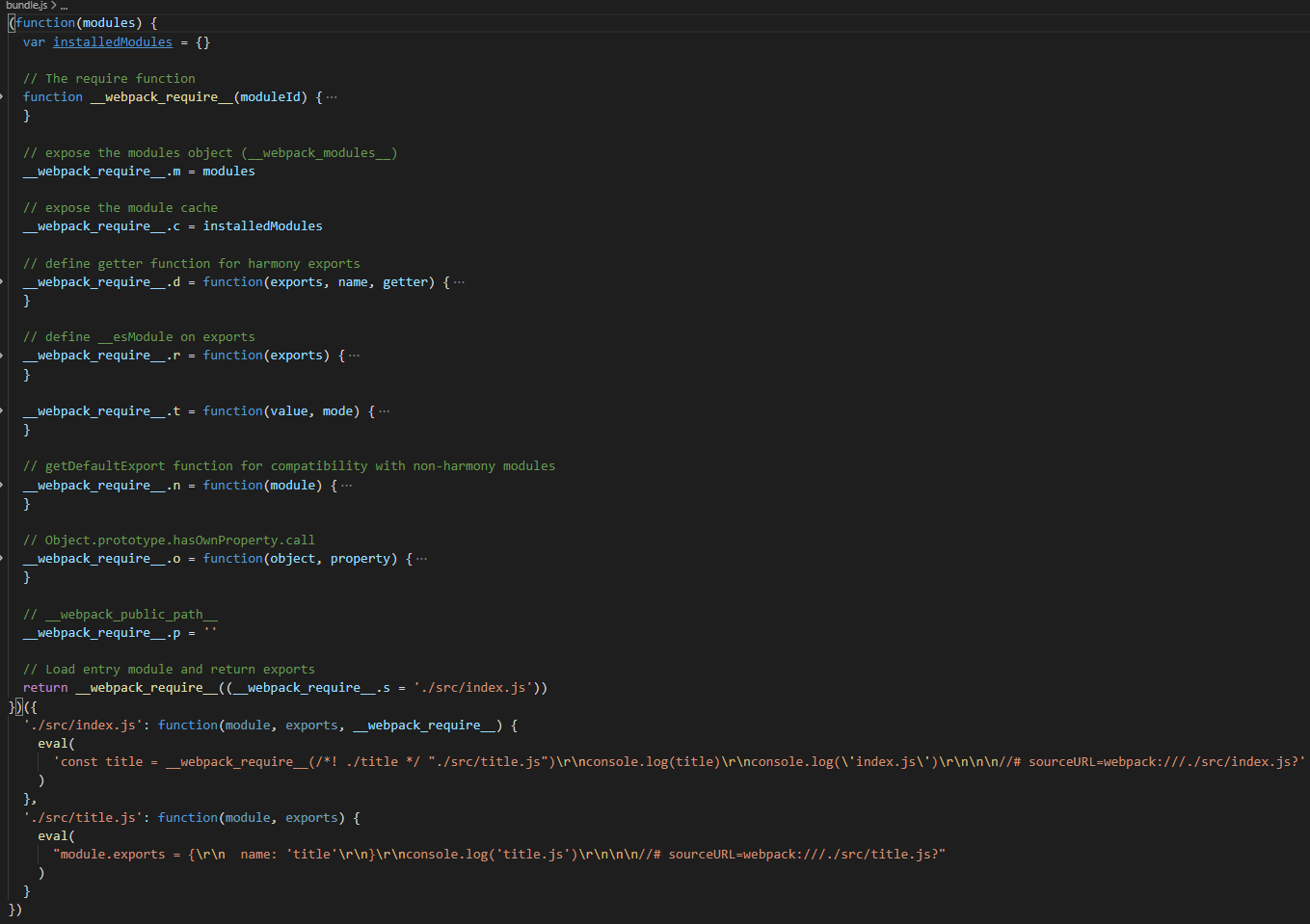Viewport: 1310px width, 924px height.
Task: Place cursor on the return __webpack_require__ keyword
Action: pyautogui.click(x=45, y=688)
